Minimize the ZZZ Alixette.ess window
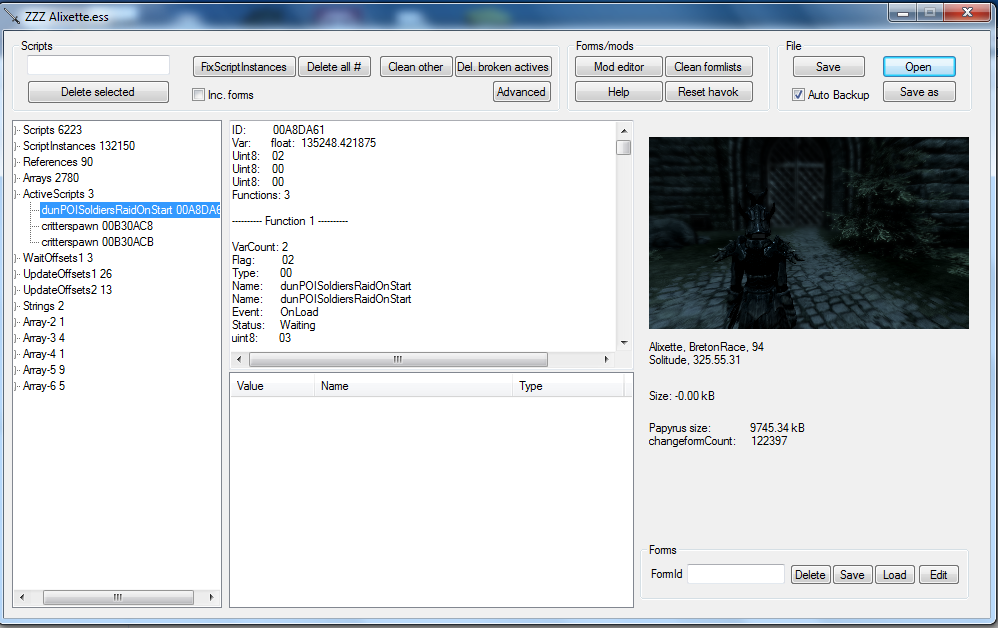The image size is (998, 628). pyautogui.click(x=902, y=13)
